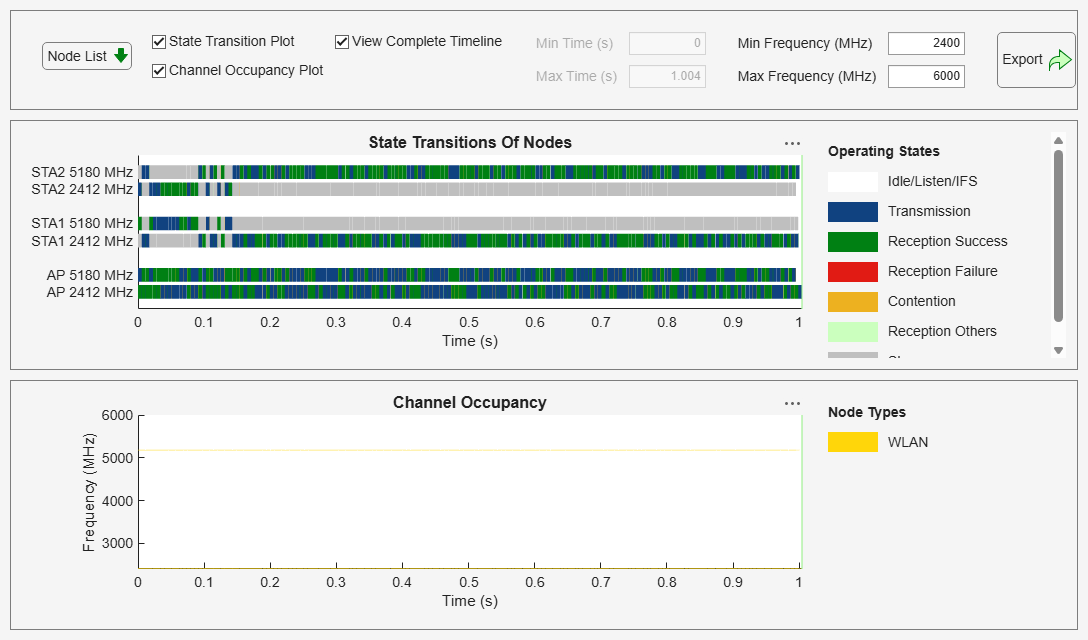Click the State Transitions Of Nodes title
1088x640 pixels.
coord(470,143)
